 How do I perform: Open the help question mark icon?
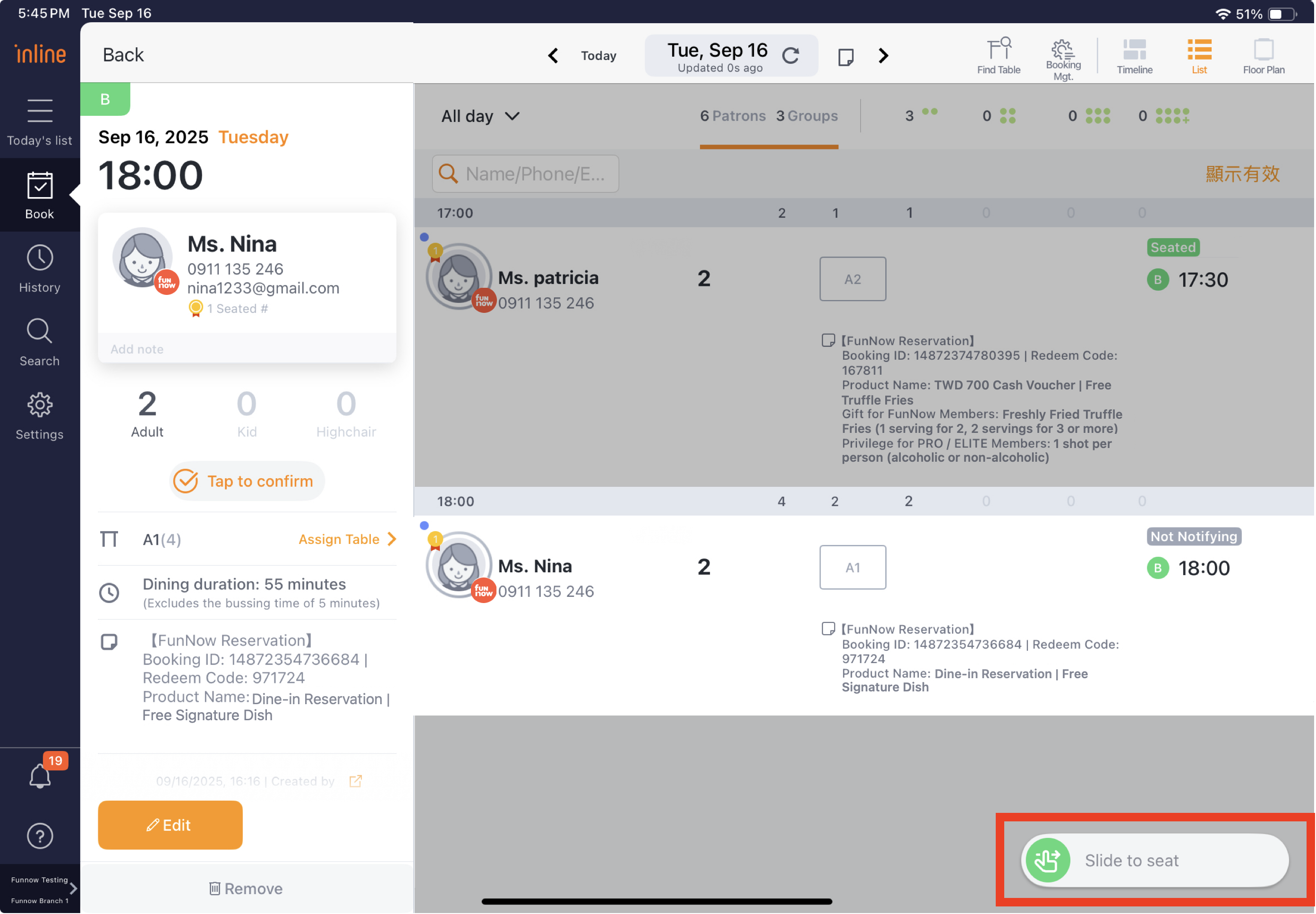pos(40,836)
